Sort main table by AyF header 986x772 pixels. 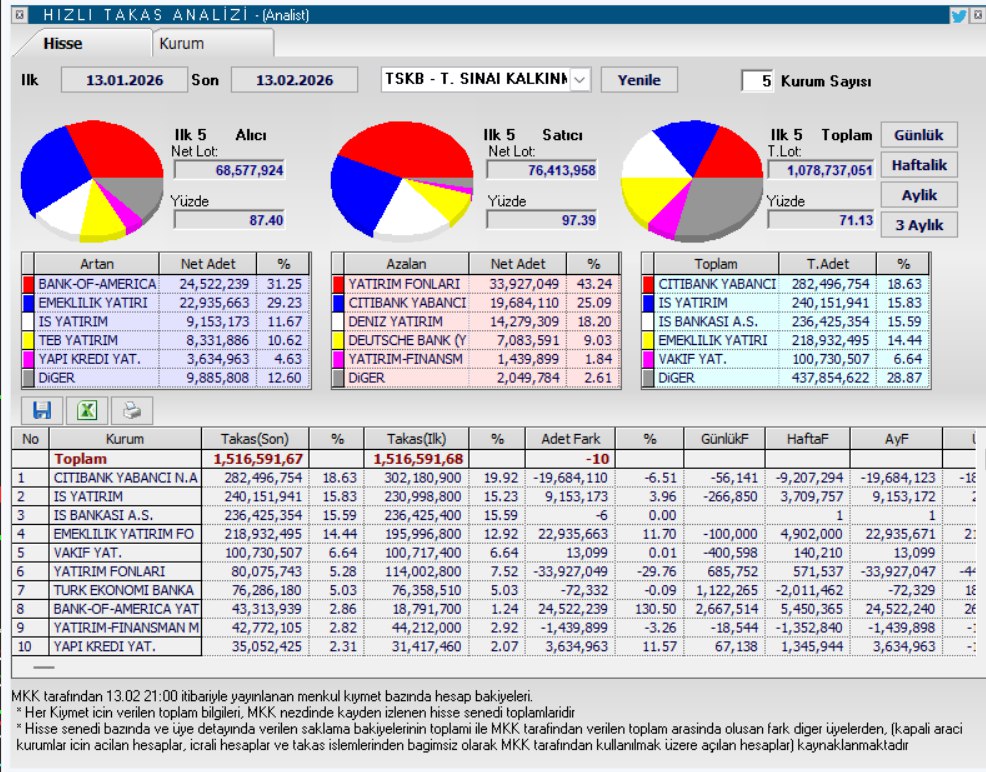coord(896,439)
